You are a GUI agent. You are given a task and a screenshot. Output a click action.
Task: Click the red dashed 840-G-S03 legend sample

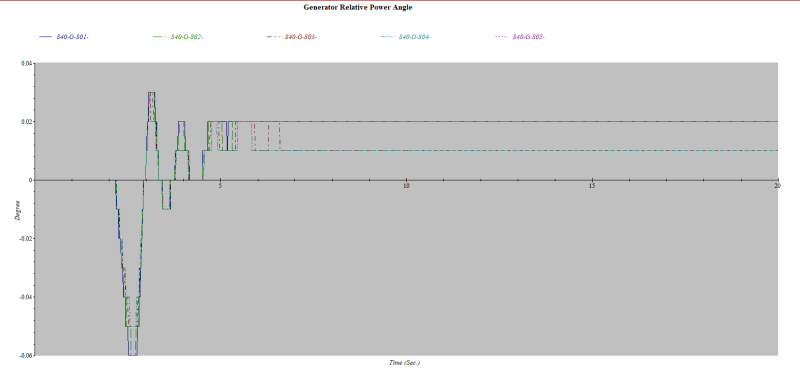(273, 37)
